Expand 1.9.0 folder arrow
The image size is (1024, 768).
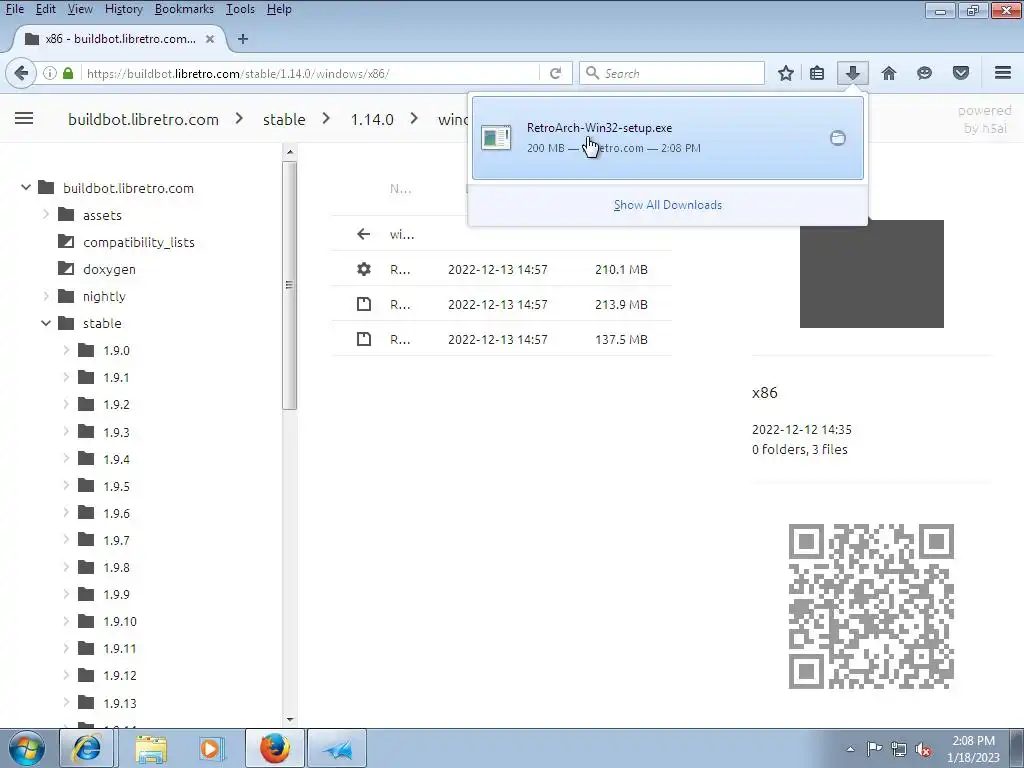(x=66, y=350)
